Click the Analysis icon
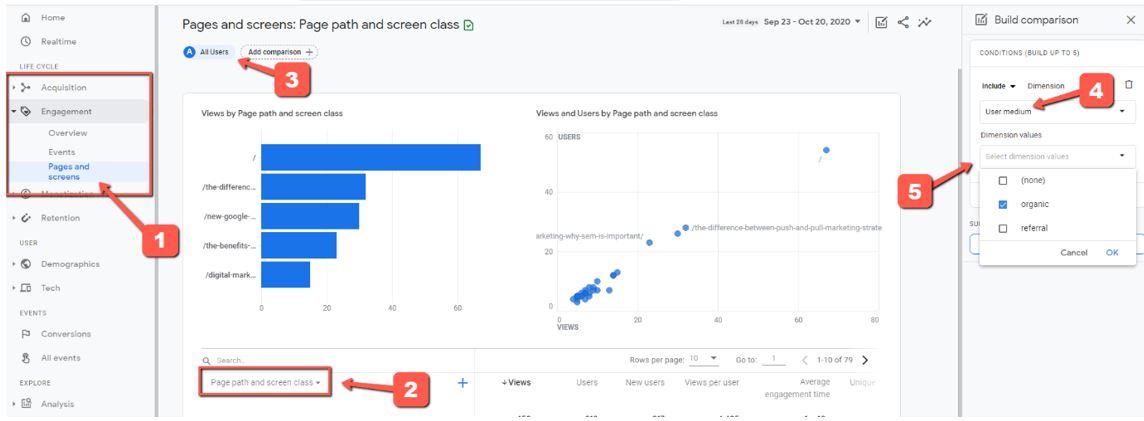The height and width of the screenshot is (421, 1144). point(26,404)
